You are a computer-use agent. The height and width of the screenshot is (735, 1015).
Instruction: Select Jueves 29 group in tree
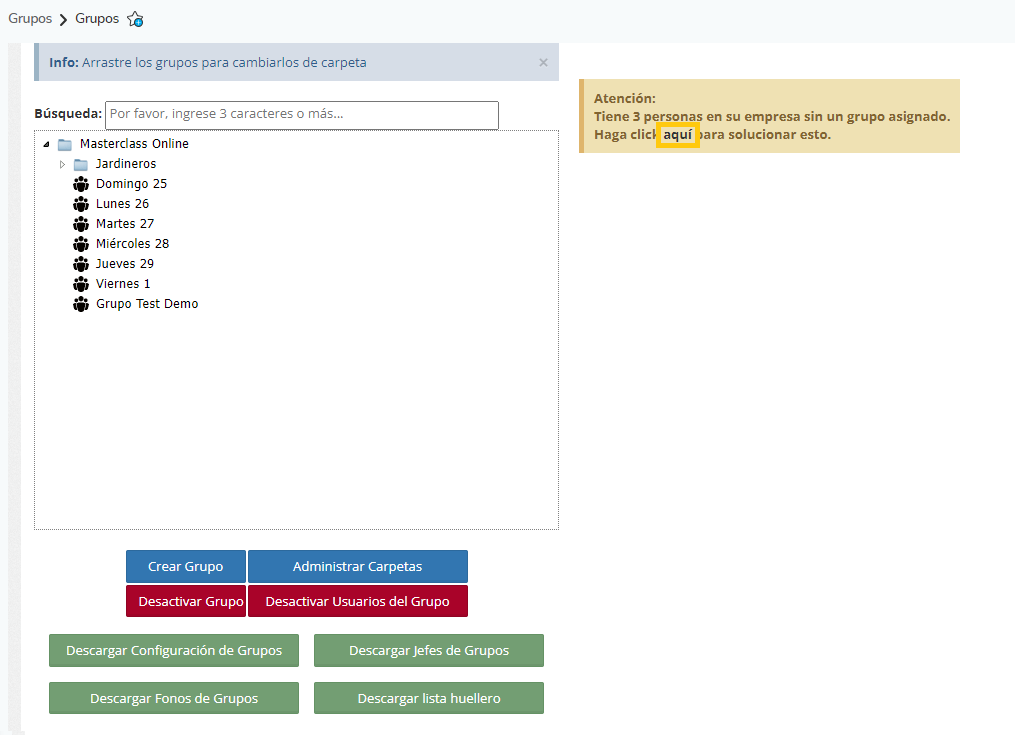[x=125, y=264]
